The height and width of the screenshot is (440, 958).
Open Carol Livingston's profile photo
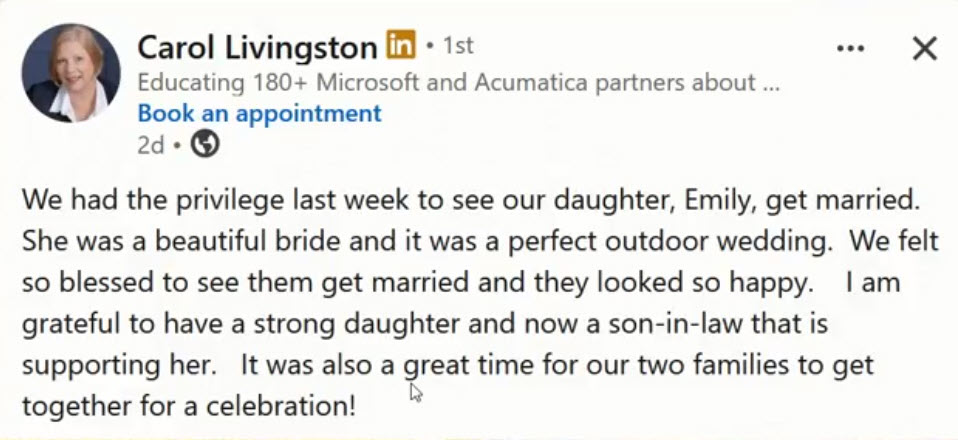pyautogui.click(x=71, y=73)
